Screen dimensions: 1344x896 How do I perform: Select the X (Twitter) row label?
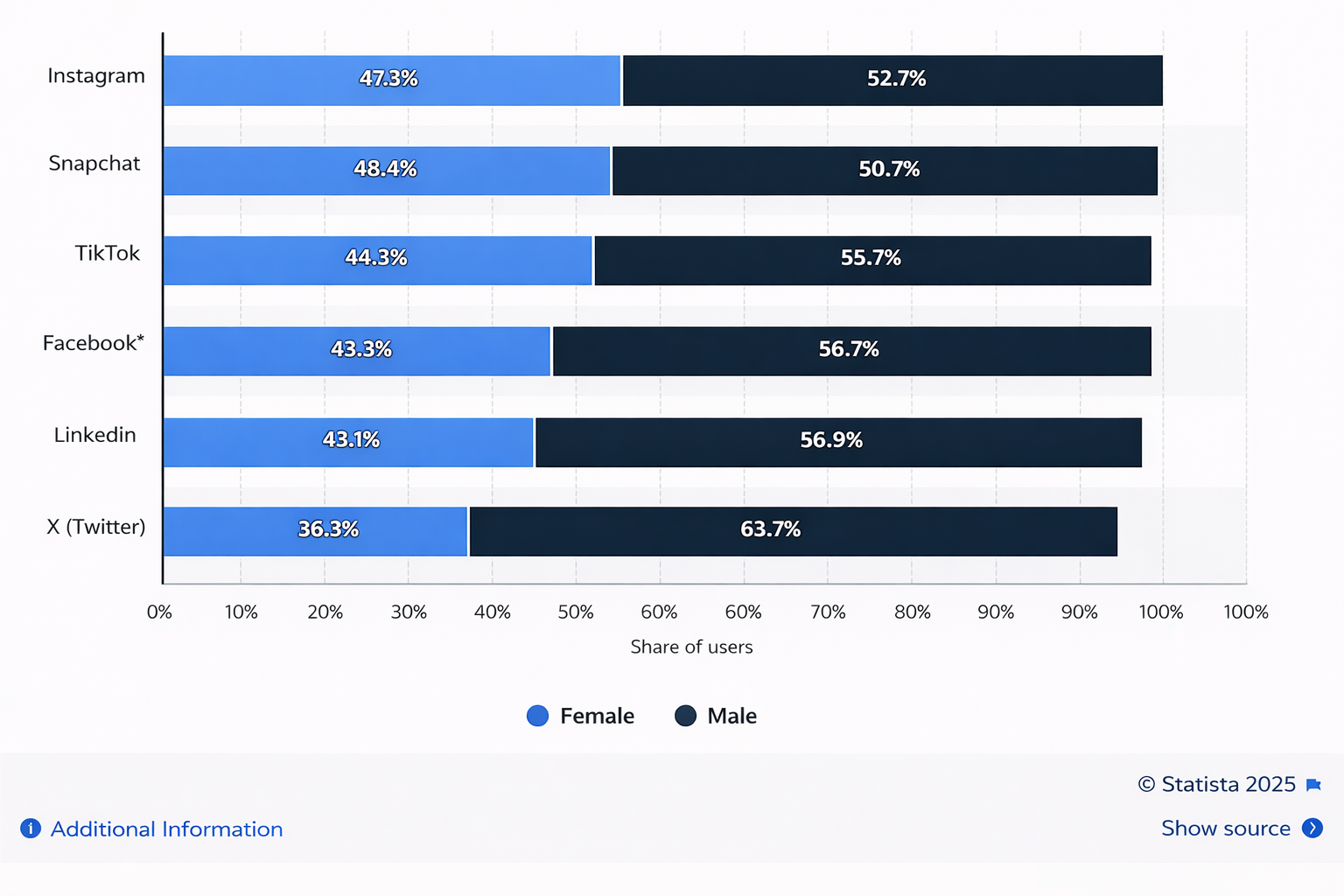(94, 527)
